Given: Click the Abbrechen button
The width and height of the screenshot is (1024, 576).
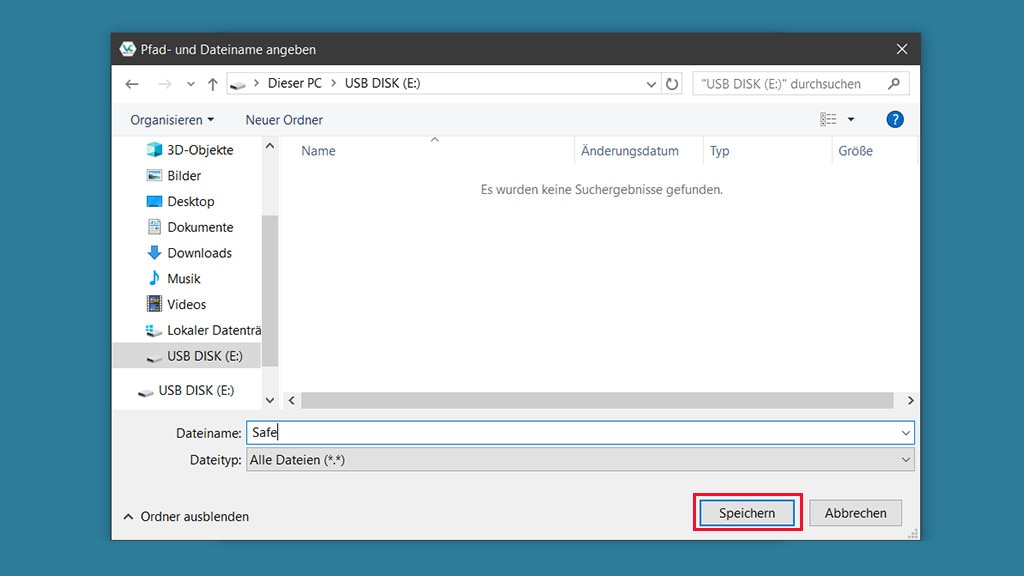Looking at the screenshot, I should tap(856, 512).
